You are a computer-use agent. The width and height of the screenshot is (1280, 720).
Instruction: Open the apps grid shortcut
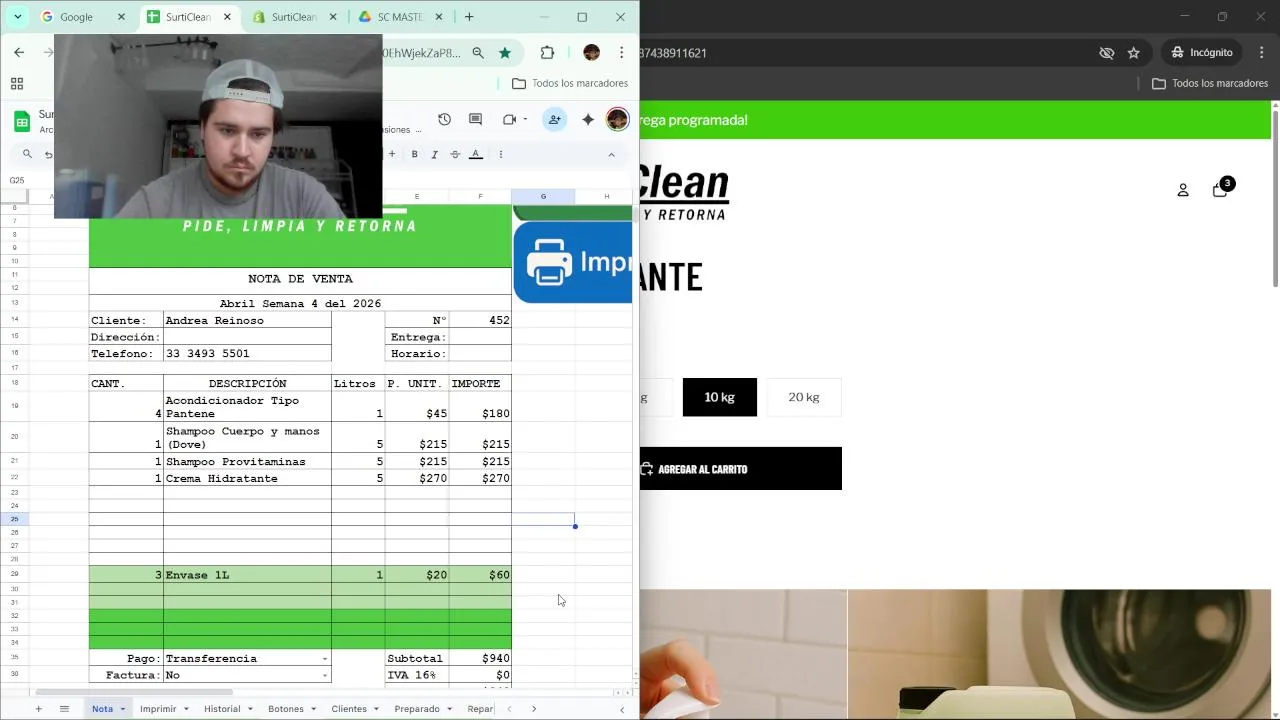[16, 84]
